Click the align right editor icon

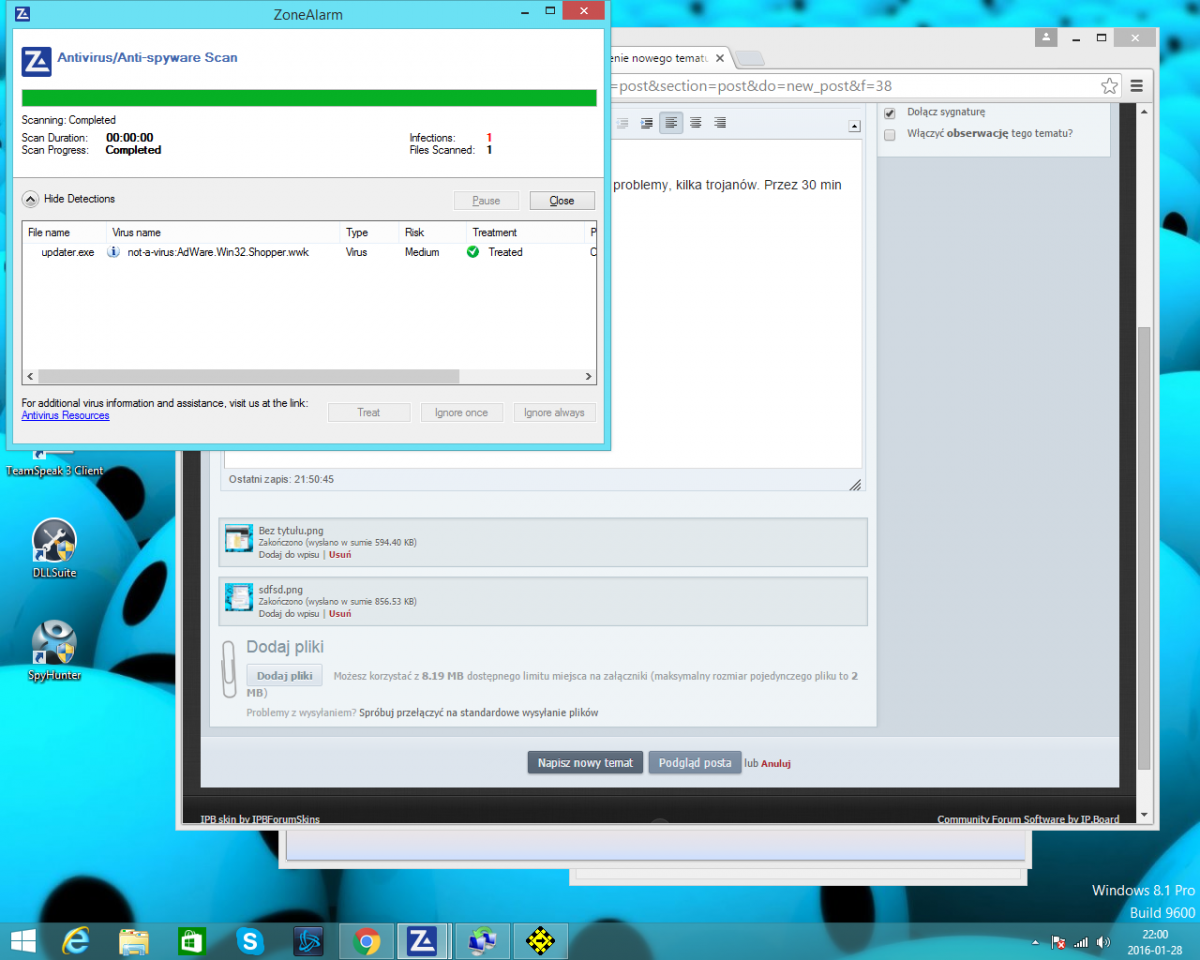pyautogui.click(x=719, y=123)
